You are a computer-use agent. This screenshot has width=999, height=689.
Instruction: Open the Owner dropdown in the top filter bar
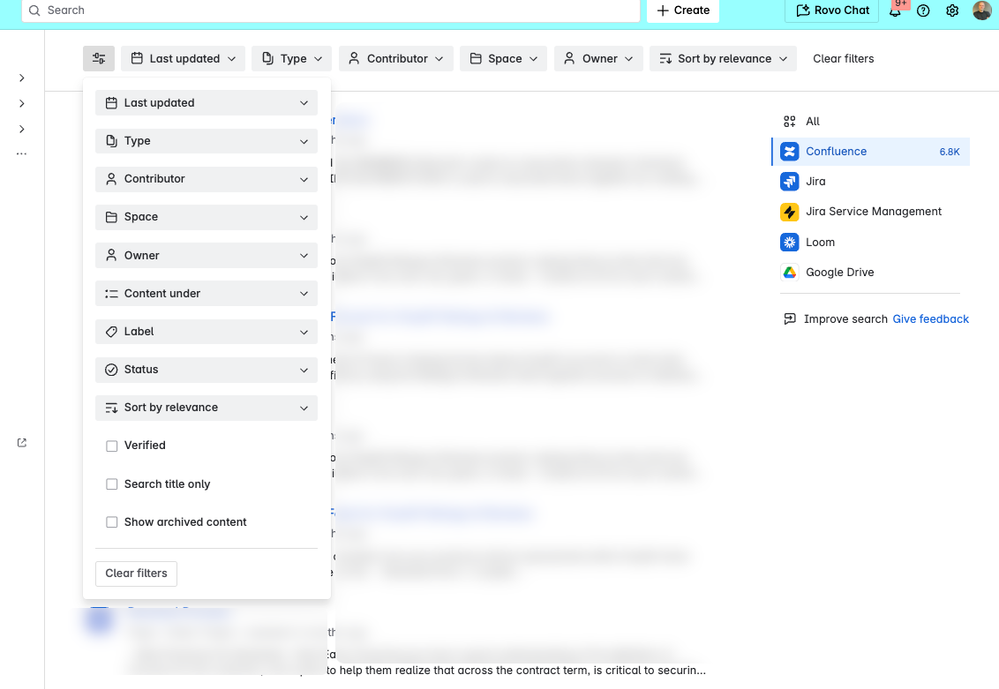click(x=598, y=59)
